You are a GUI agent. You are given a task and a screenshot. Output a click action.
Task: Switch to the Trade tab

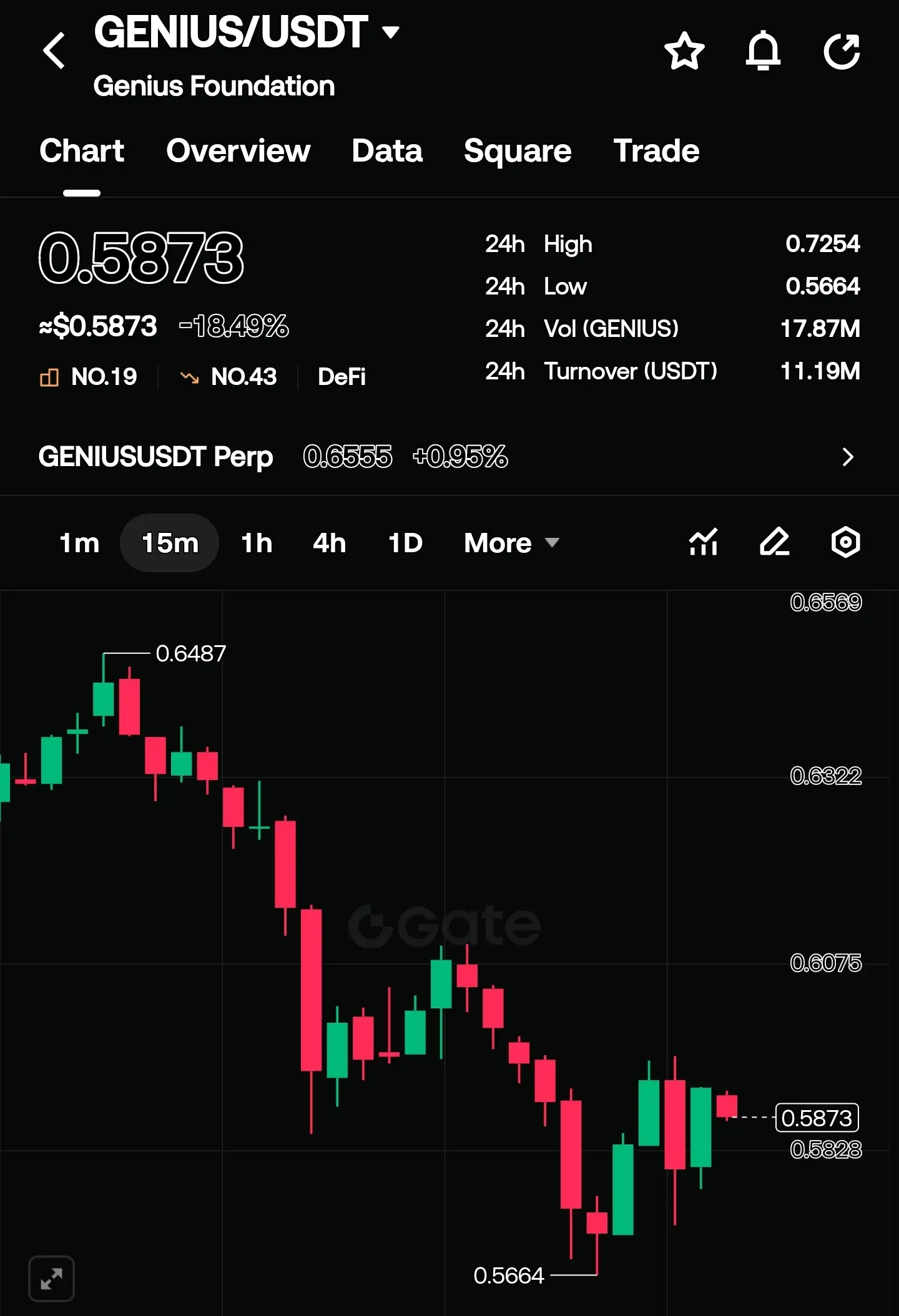coord(657,151)
